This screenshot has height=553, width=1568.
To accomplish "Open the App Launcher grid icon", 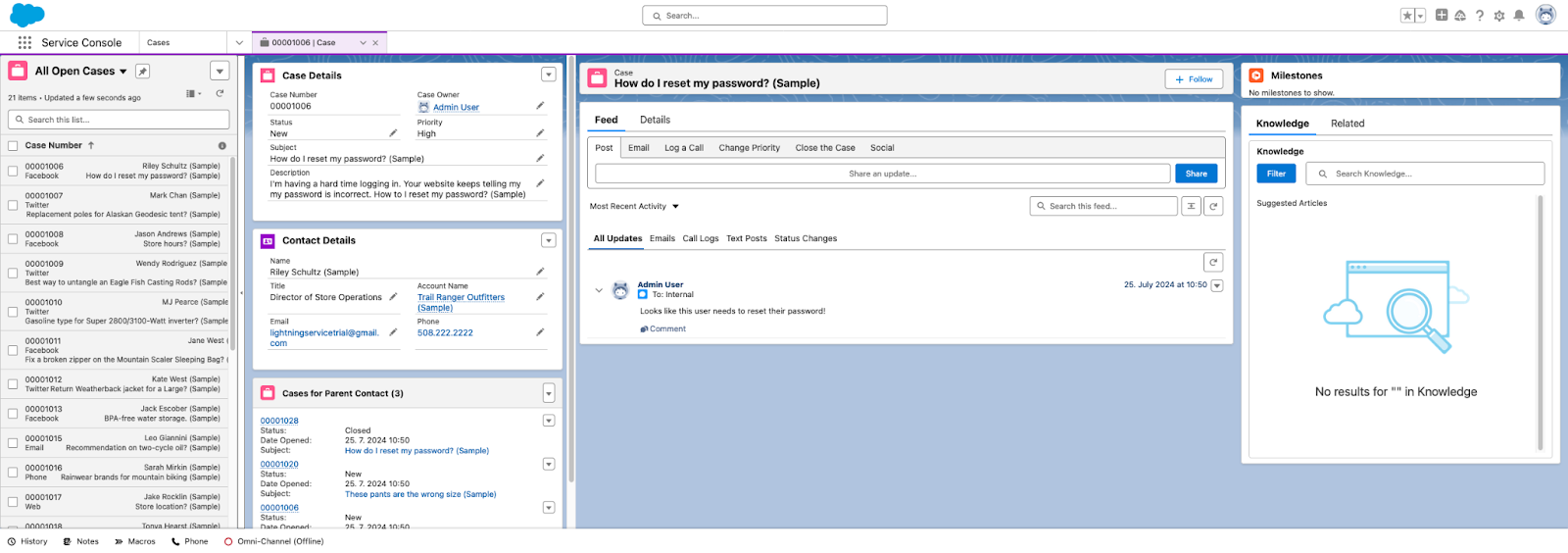I will [24, 42].
